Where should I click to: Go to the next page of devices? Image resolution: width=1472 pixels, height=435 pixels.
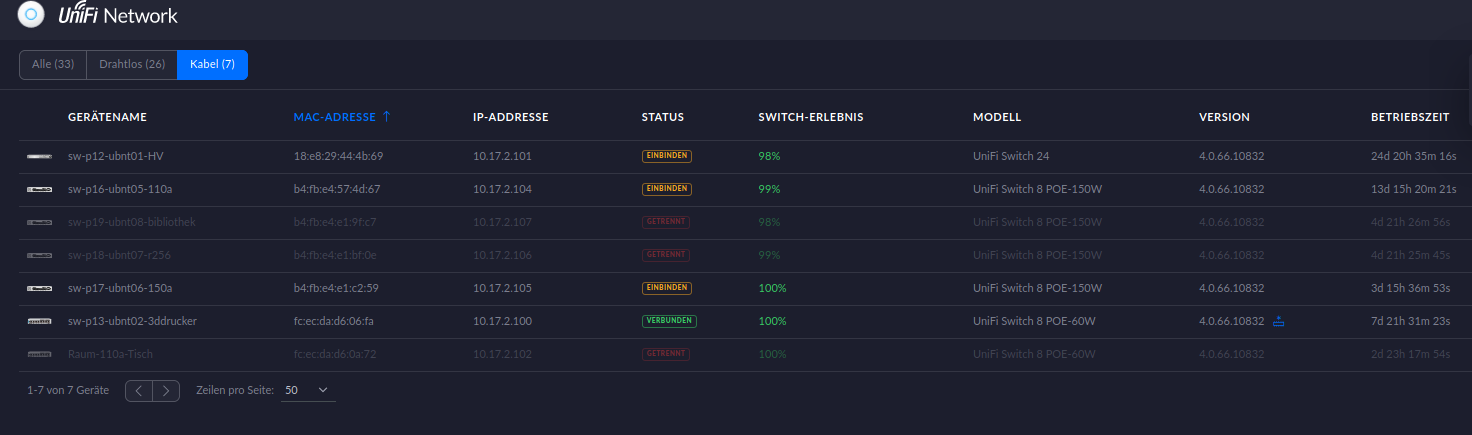[x=167, y=391]
